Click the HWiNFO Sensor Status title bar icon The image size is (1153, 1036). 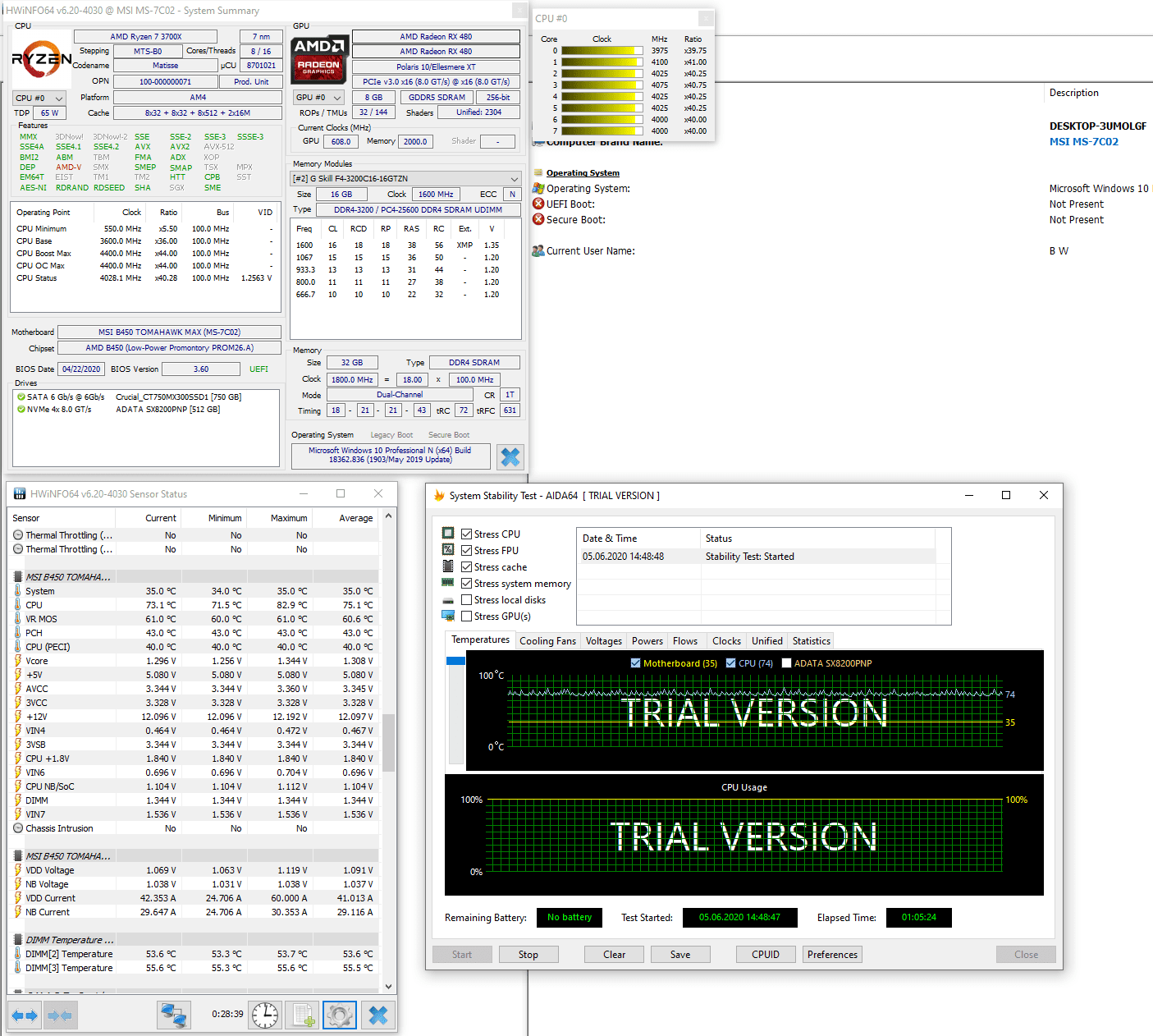tap(20, 493)
